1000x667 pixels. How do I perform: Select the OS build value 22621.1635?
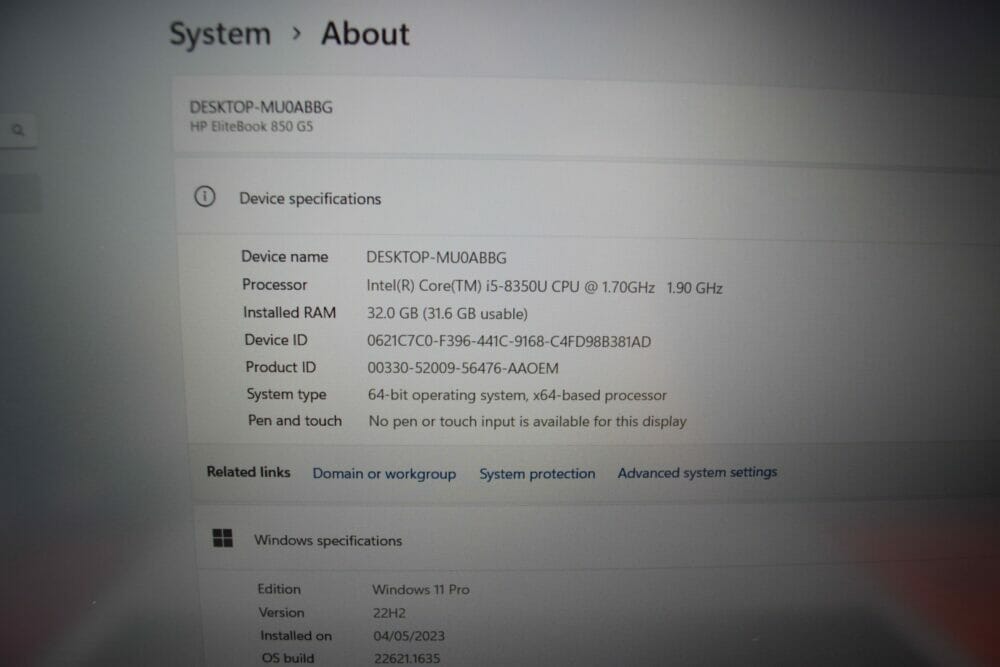tap(407, 658)
